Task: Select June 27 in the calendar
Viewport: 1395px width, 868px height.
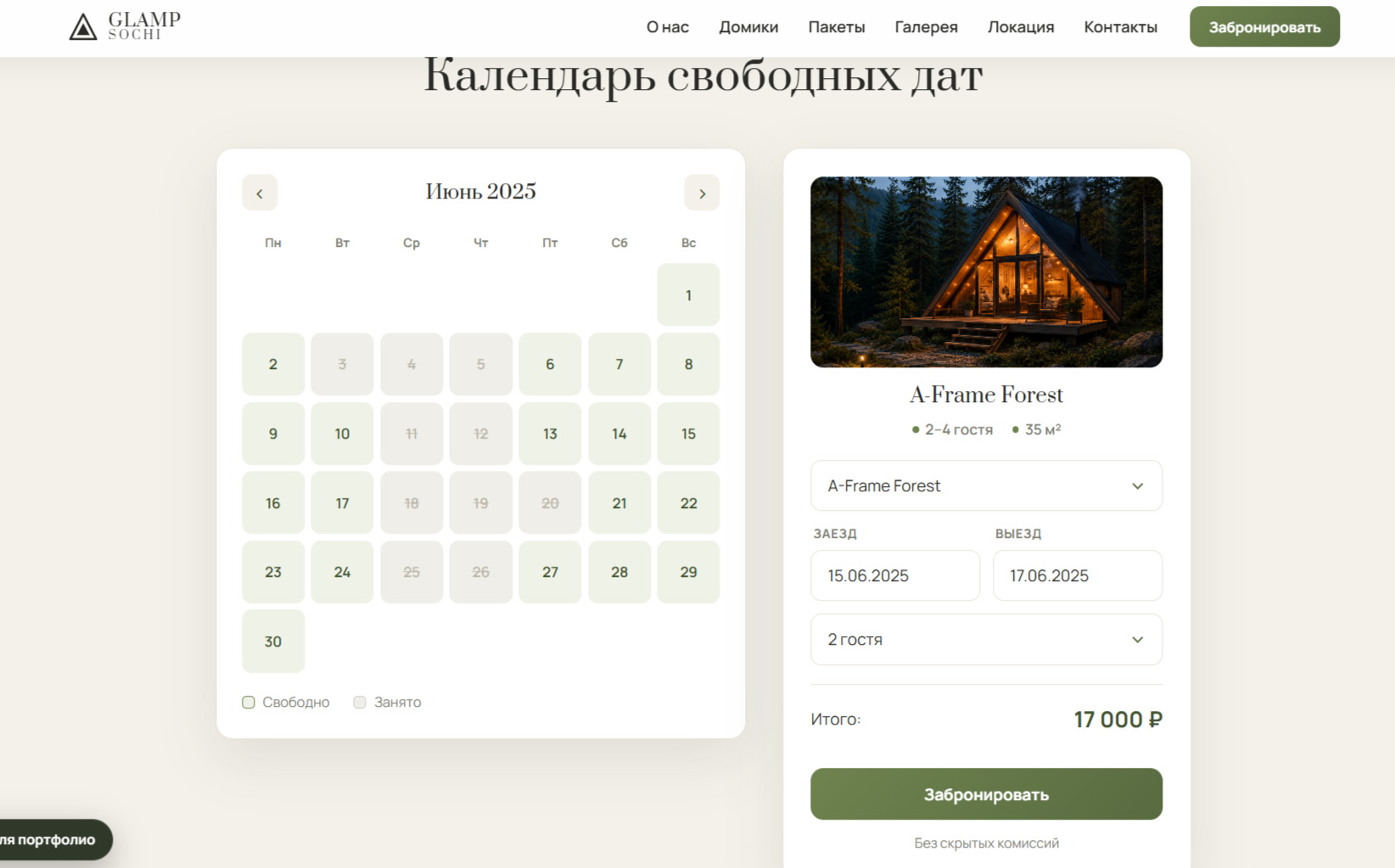Action: [550, 572]
